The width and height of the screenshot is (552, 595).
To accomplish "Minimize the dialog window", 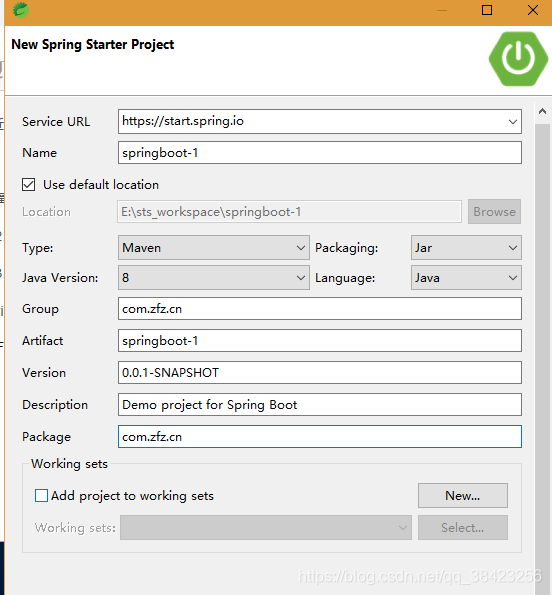I will (442, 10).
